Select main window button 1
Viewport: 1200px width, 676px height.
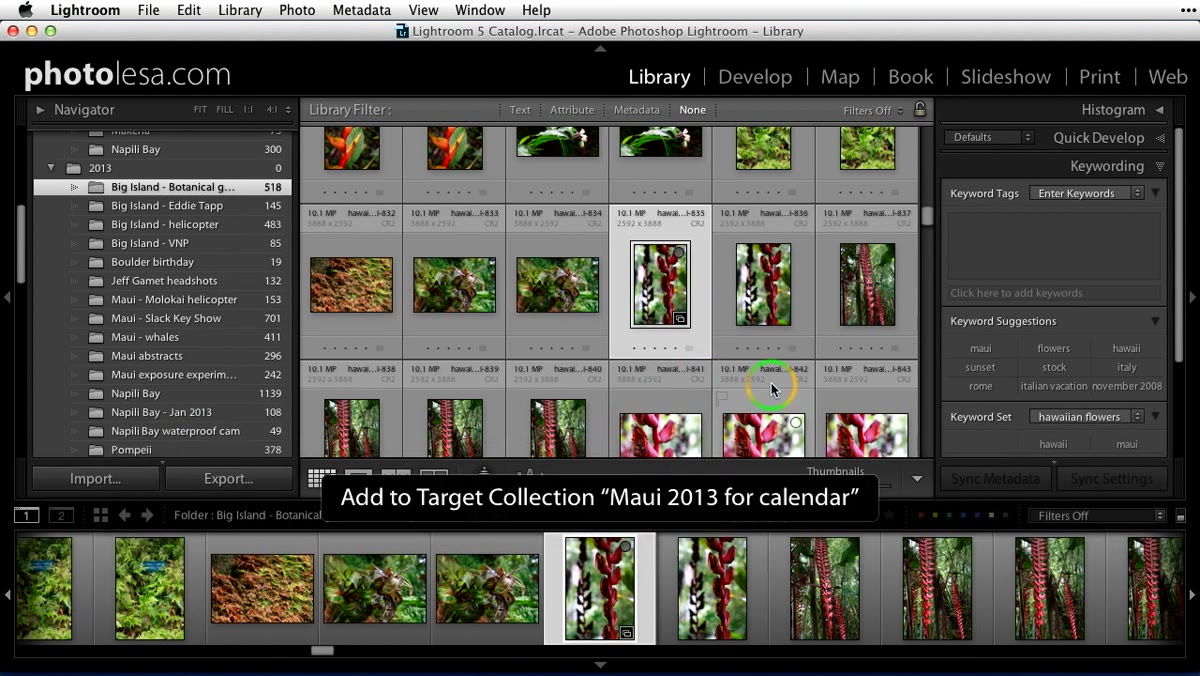tap(26, 515)
